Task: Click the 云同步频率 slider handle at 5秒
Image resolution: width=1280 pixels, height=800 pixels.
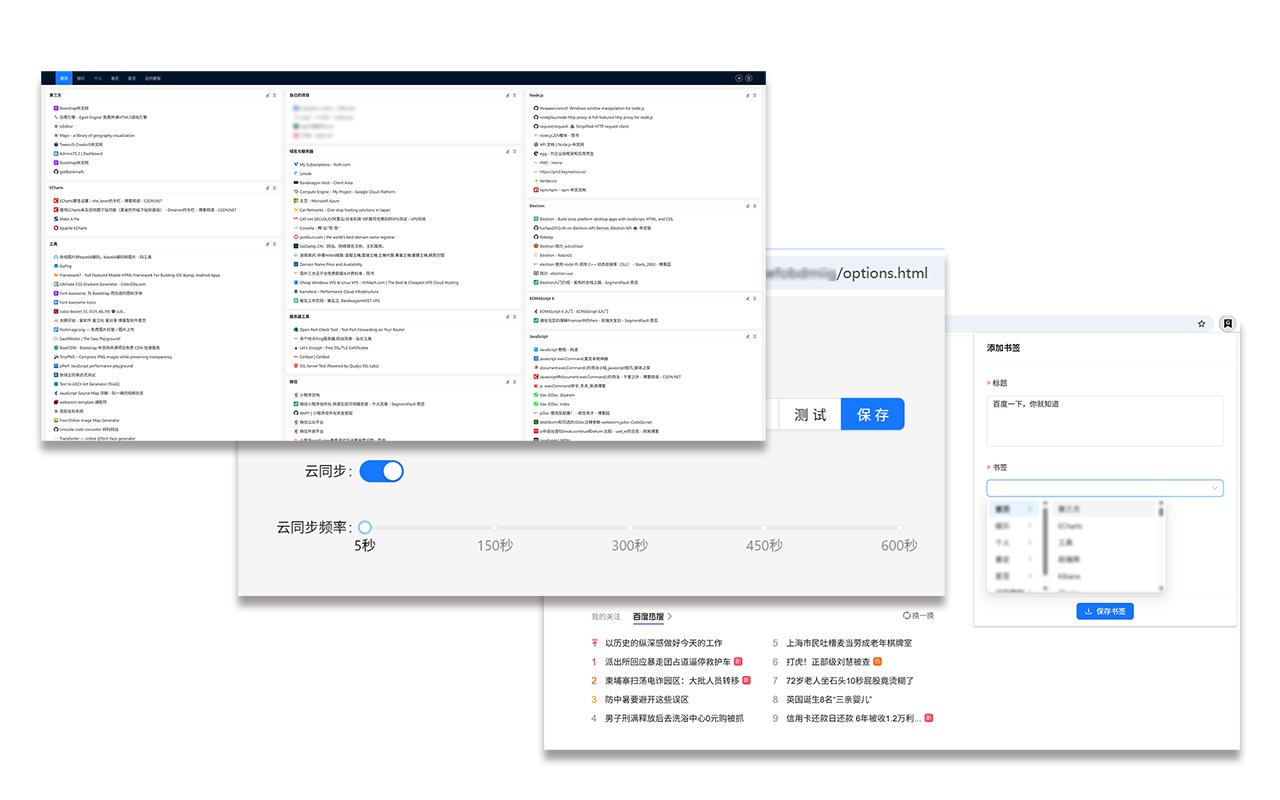Action: (365, 527)
